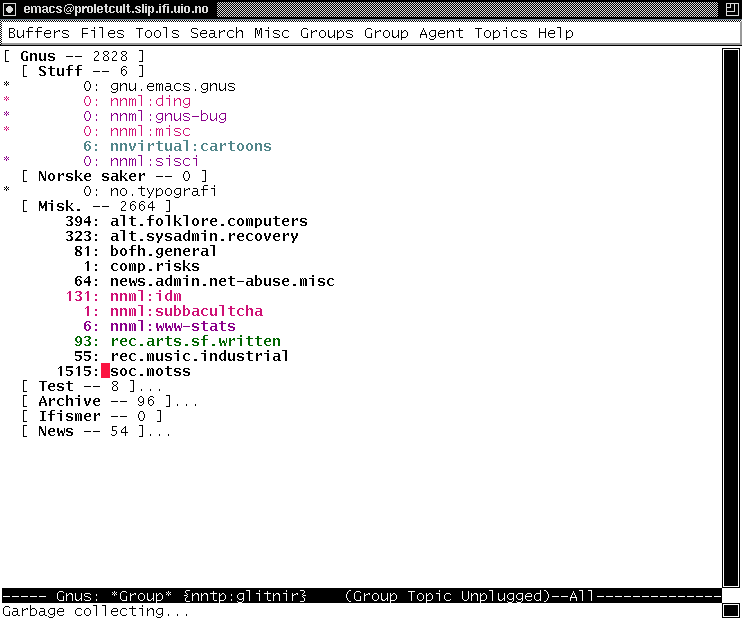Click the vertical scrollbar thumb
This screenshot has height=620, width=742.
click(x=731, y=317)
